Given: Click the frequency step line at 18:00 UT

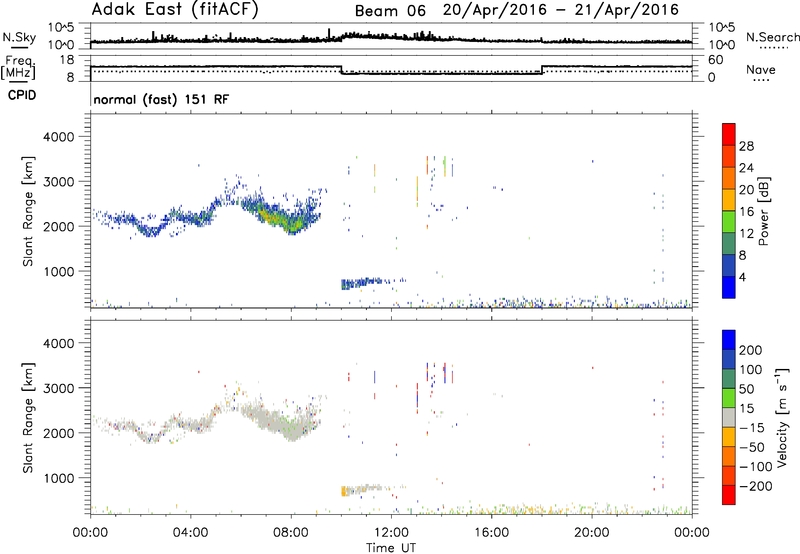Looking at the screenshot, I should [542, 70].
